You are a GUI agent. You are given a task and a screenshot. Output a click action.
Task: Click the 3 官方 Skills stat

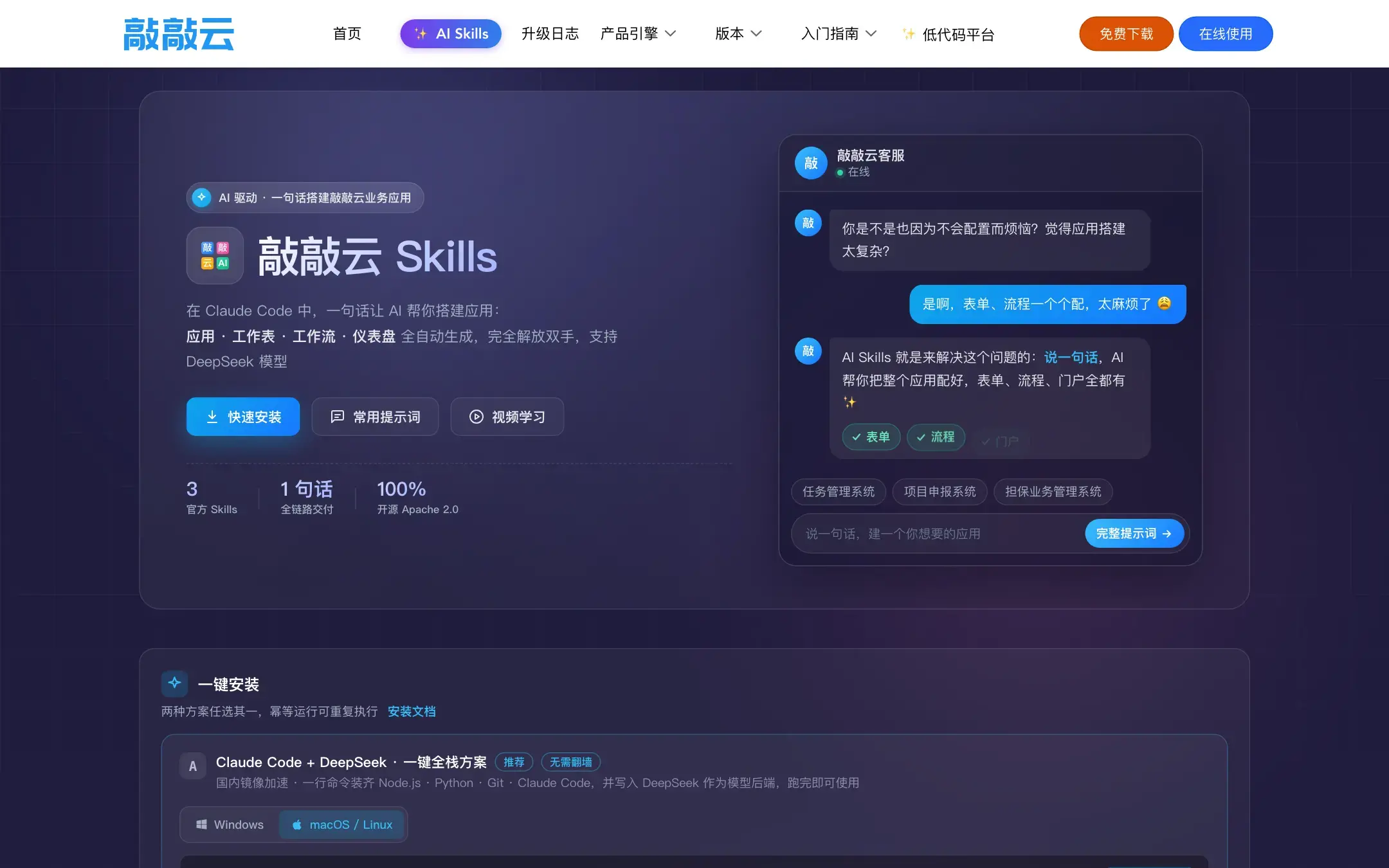(x=212, y=498)
